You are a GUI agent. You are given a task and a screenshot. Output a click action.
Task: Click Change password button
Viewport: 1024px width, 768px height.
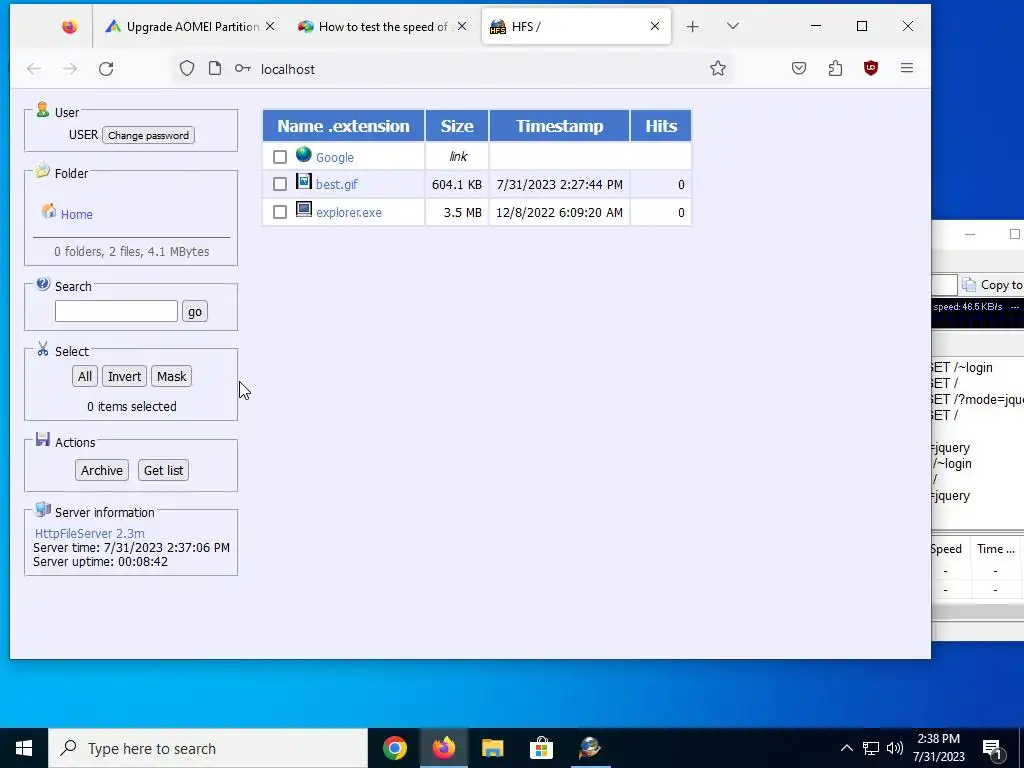coord(148,135)
